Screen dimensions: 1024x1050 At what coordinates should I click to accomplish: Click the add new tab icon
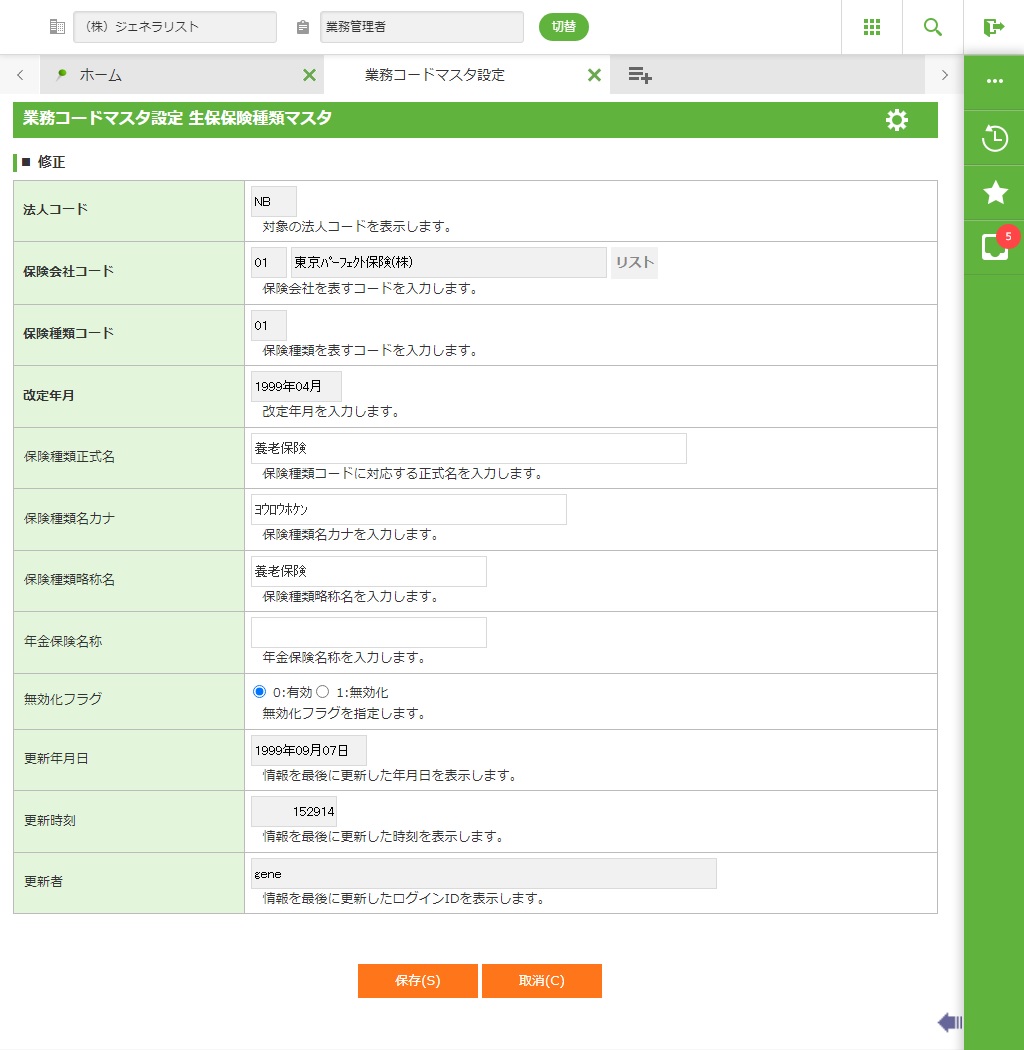pos(640,75)
